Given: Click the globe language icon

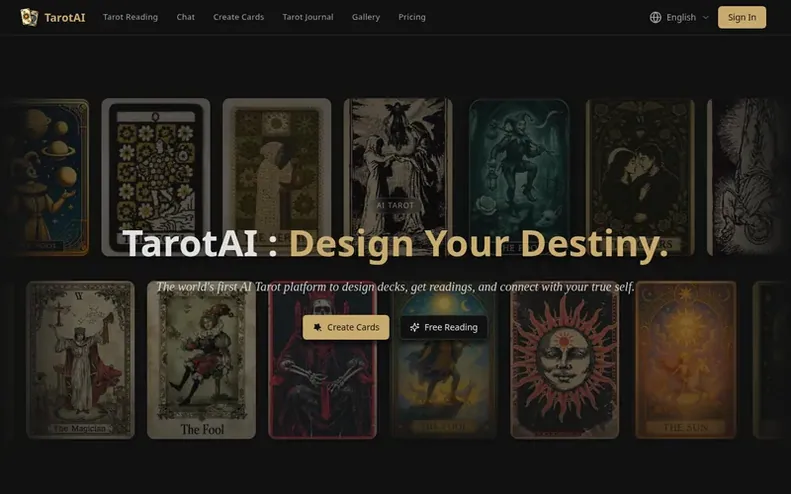Looking at the screenshot, I should [x=655, y=17].
